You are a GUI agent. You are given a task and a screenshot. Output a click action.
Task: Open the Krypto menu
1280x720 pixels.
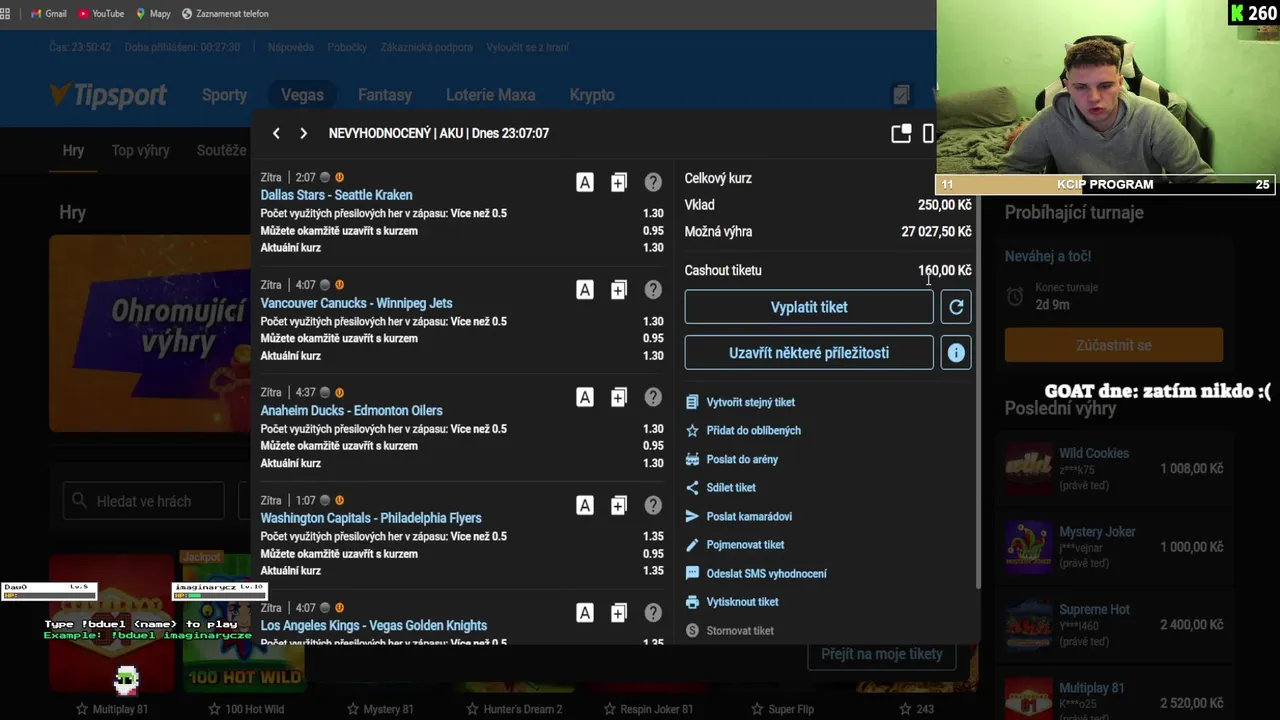tap(592, 95)
